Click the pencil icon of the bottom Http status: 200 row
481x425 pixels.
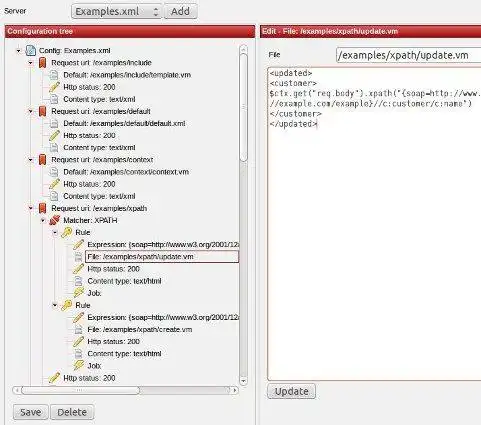tap(54, 378)
